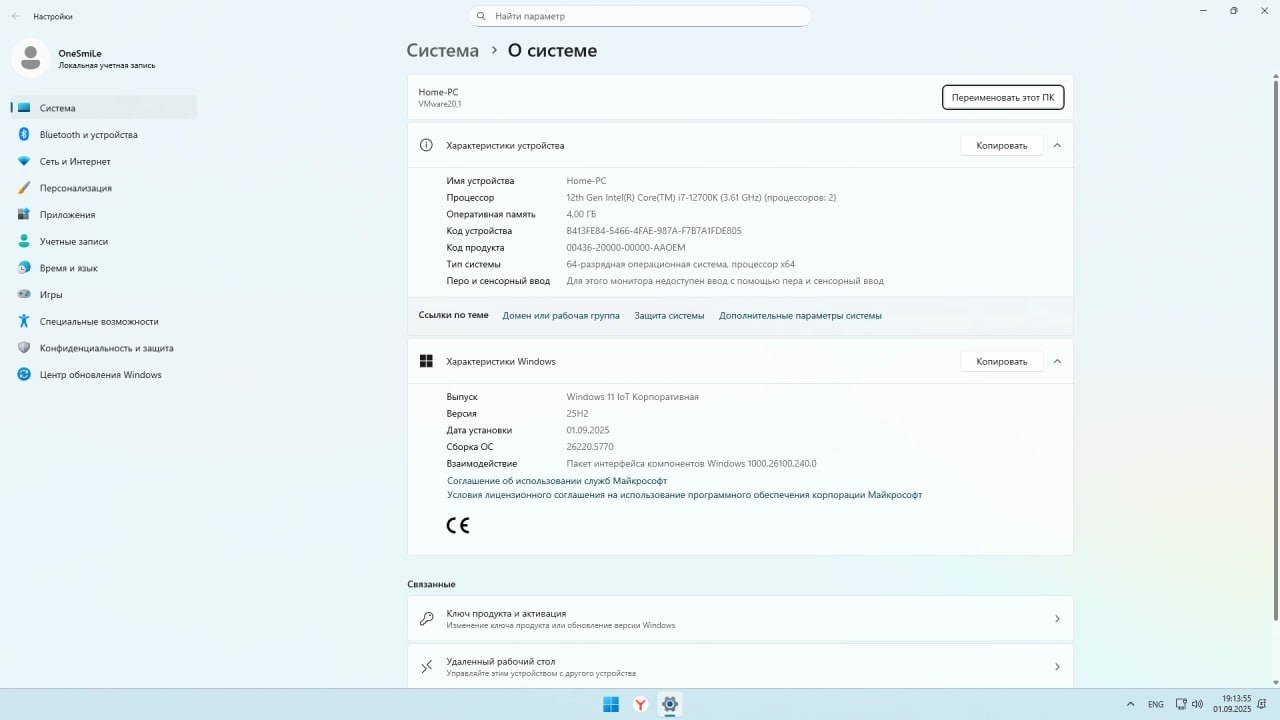Screen dimensions: 1280x720
Task: Open Bluetooth и устройства settings
Action: coord(104,134)
